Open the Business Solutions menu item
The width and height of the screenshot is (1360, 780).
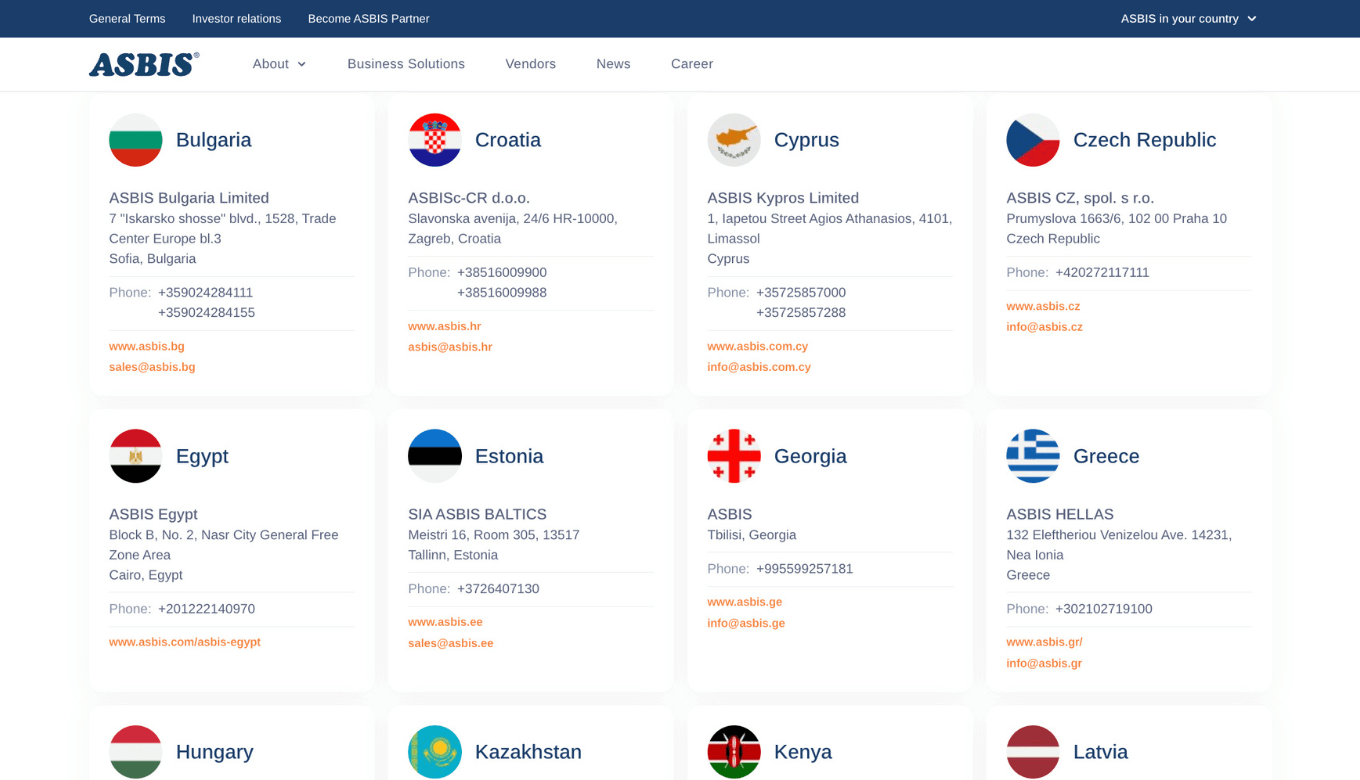[x=406, y=64]
